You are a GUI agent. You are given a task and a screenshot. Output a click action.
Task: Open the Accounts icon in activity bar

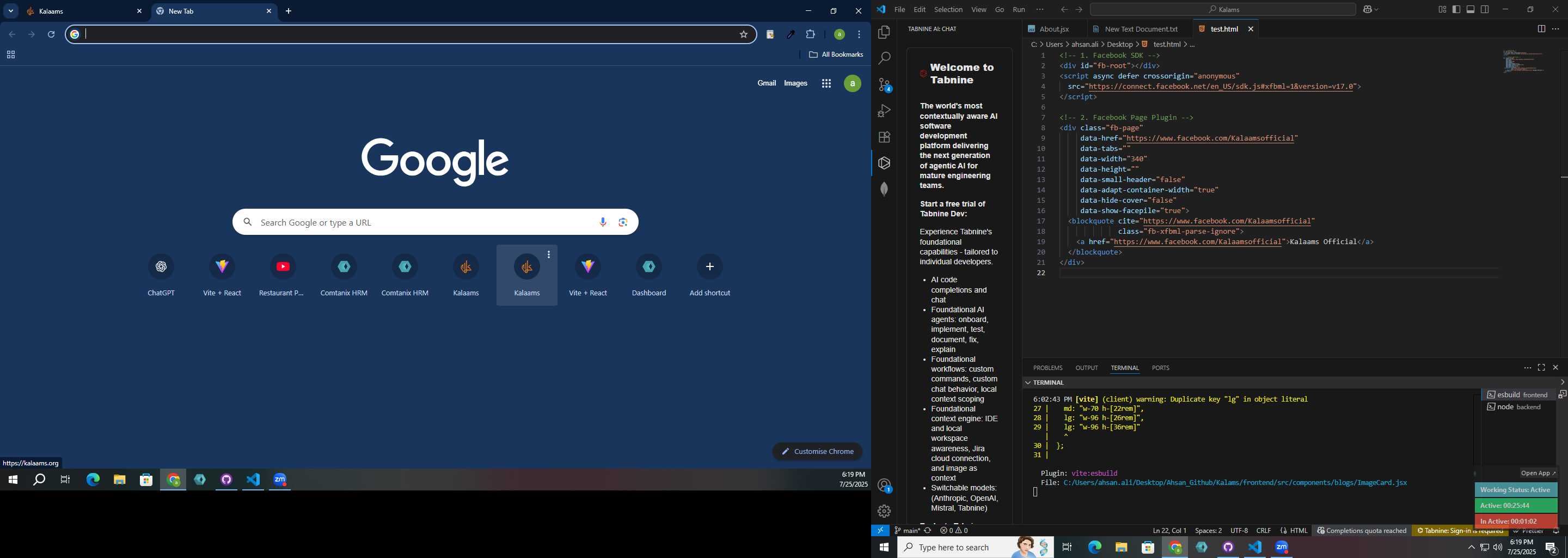884,486
